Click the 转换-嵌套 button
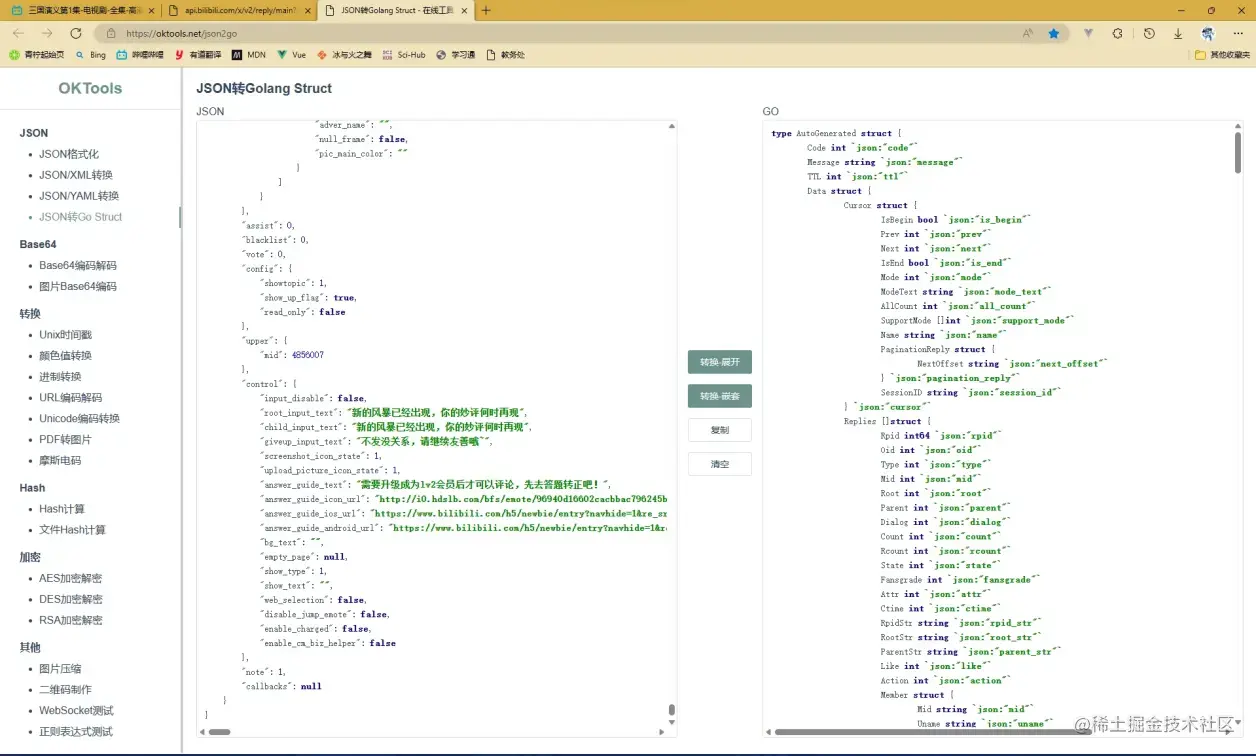Image resolution: width=1256 pixels, height=756 pixels. coord(720,397)
